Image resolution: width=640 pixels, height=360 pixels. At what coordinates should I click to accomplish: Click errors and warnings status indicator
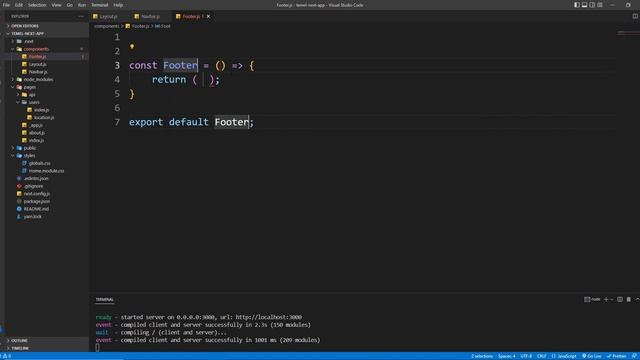coord(7,356)
